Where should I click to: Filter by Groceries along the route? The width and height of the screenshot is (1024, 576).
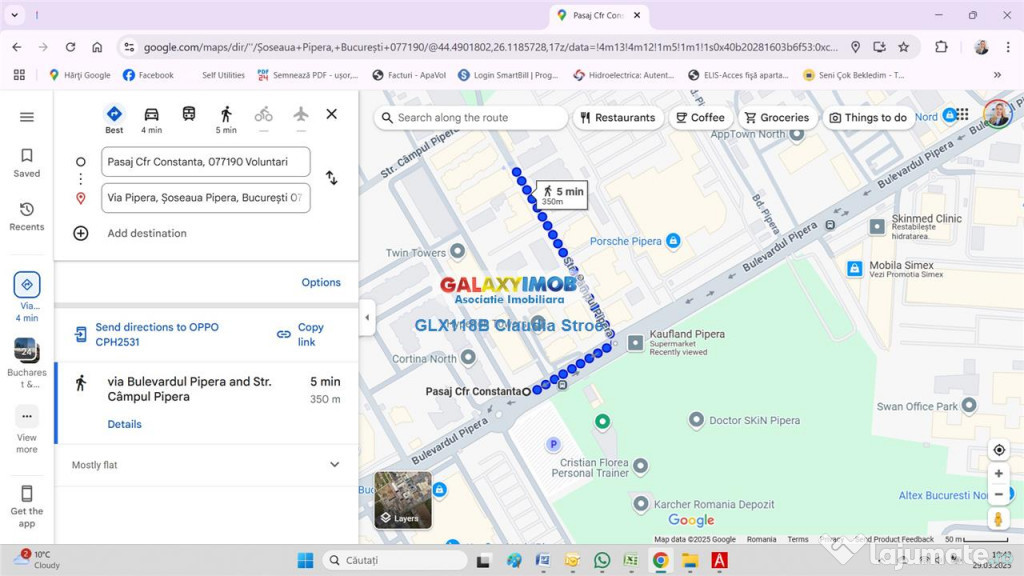pyautogui.click(x=777, y=118)
